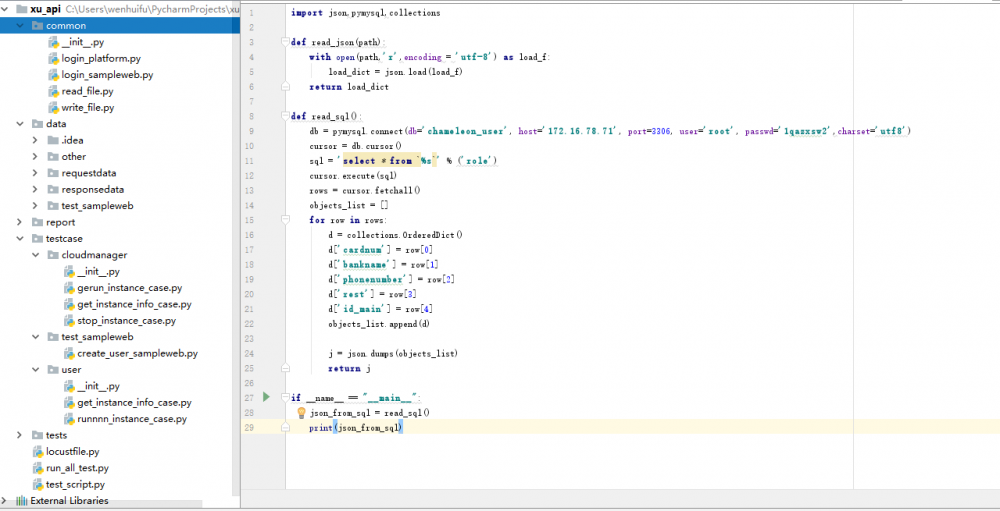1000x511 pixels.
Task: Click the External Libraries icon
Action: coord(21,501)
